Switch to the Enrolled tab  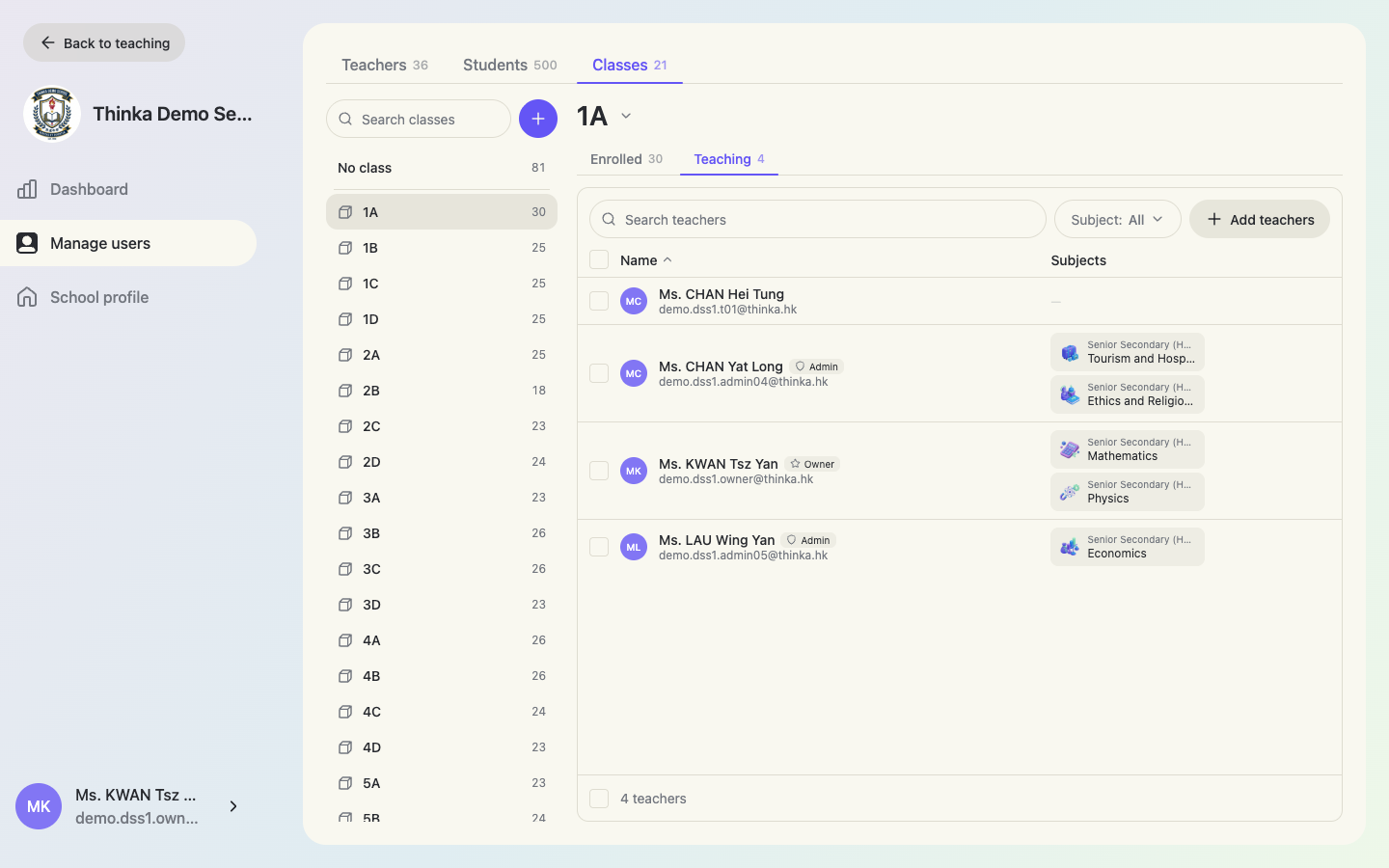[x=626, y=159]
